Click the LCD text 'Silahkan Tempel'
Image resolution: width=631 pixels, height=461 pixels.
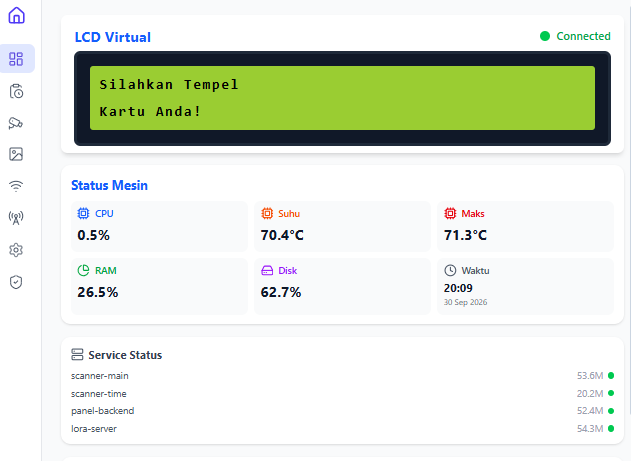[x=169, y=84]
